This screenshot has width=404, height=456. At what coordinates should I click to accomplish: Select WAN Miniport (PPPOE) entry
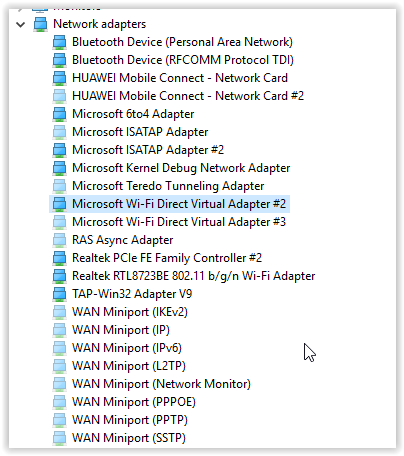[134, 402]
